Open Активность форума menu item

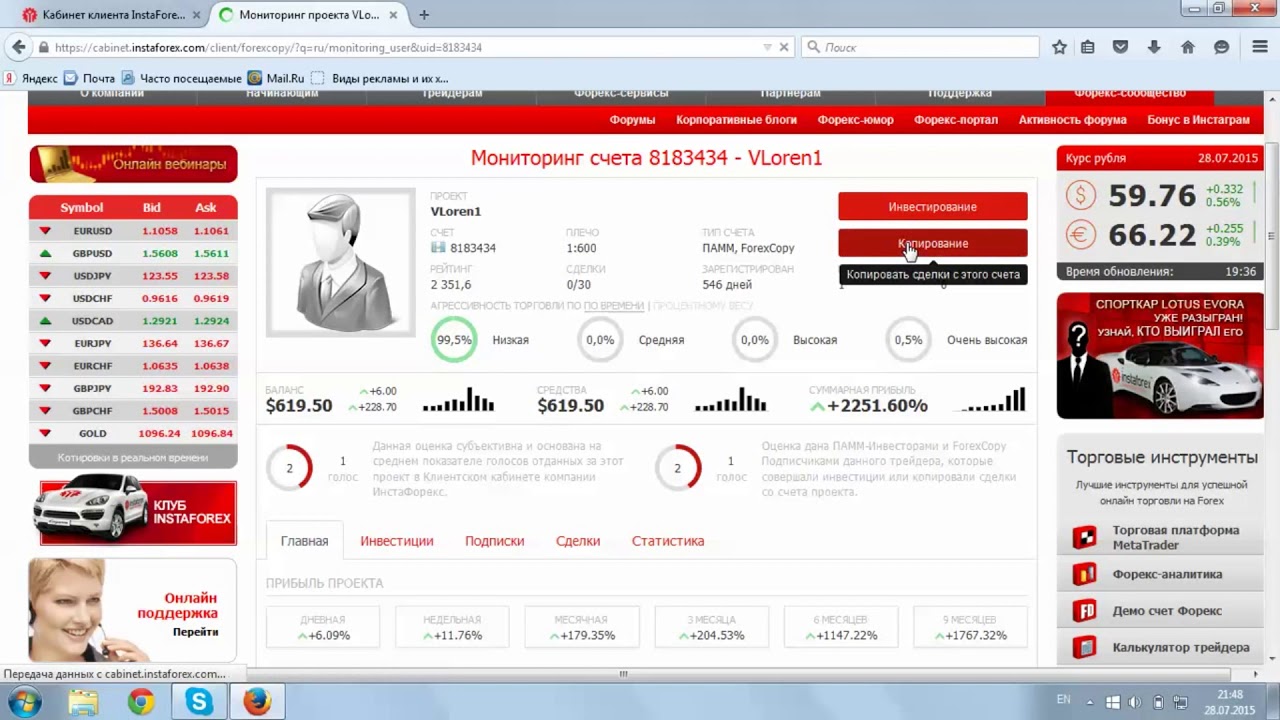(1072, 120)
